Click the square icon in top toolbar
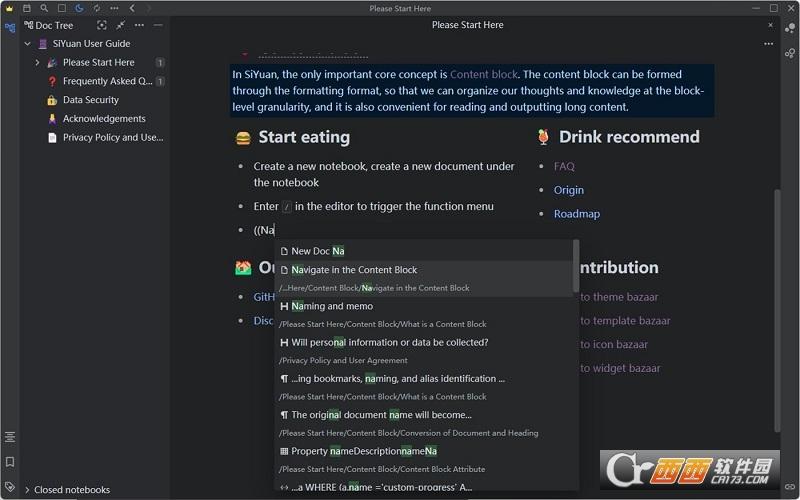Screen dimensions: 800x500 click(62, 8)
